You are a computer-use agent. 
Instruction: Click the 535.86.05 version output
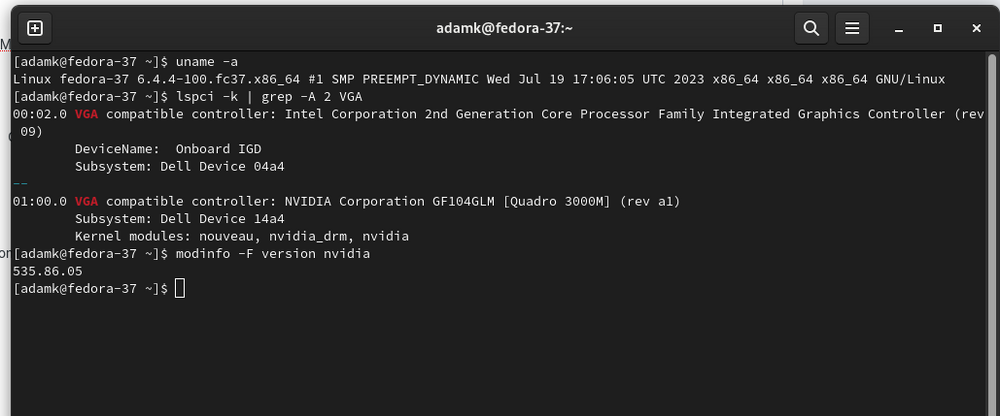pyautogui.click(x=48, y=271)
